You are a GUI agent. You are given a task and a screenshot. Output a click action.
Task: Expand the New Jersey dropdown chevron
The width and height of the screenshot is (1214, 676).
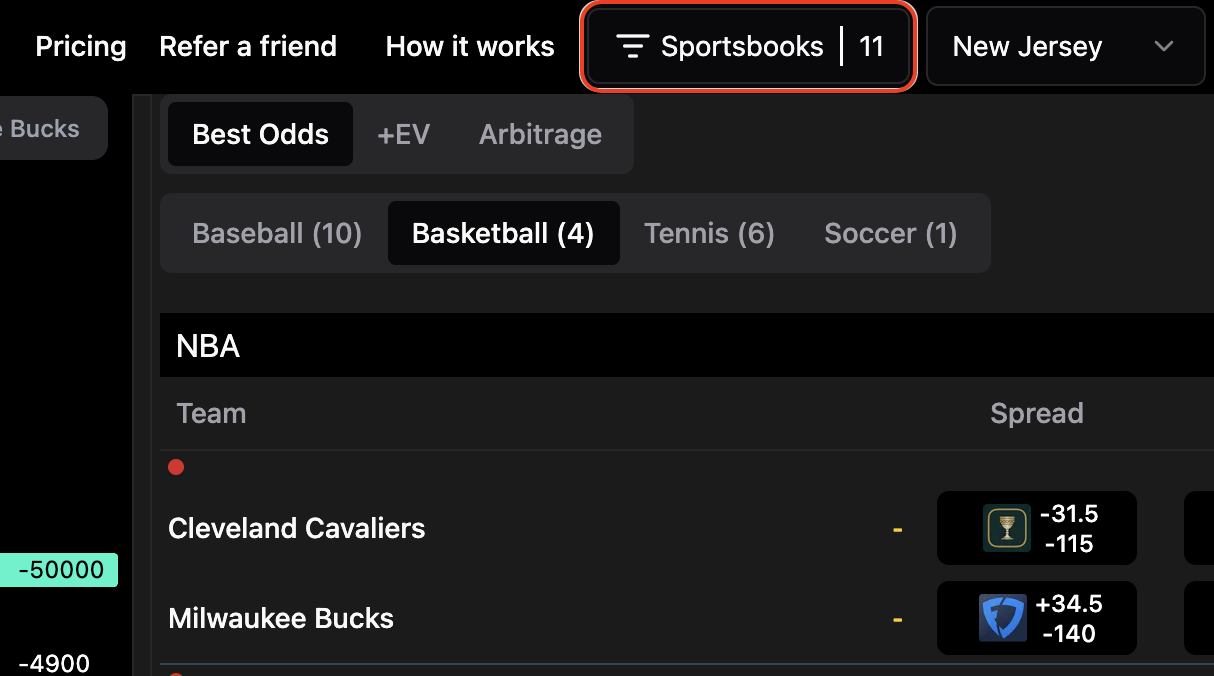tap(1163, 47)
